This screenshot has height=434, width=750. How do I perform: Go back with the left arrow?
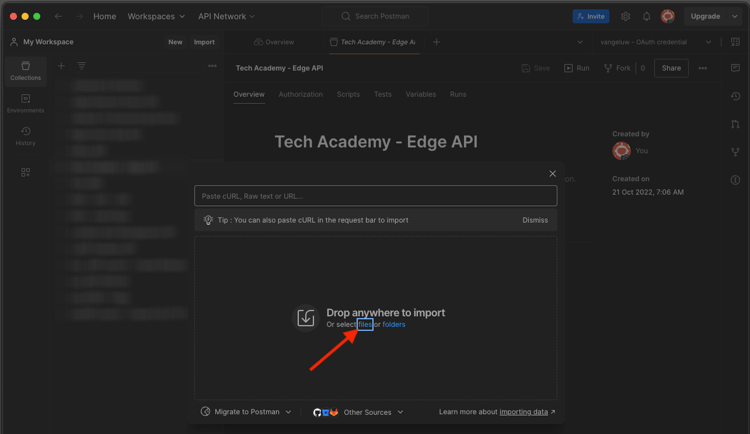tap(58, 16)
